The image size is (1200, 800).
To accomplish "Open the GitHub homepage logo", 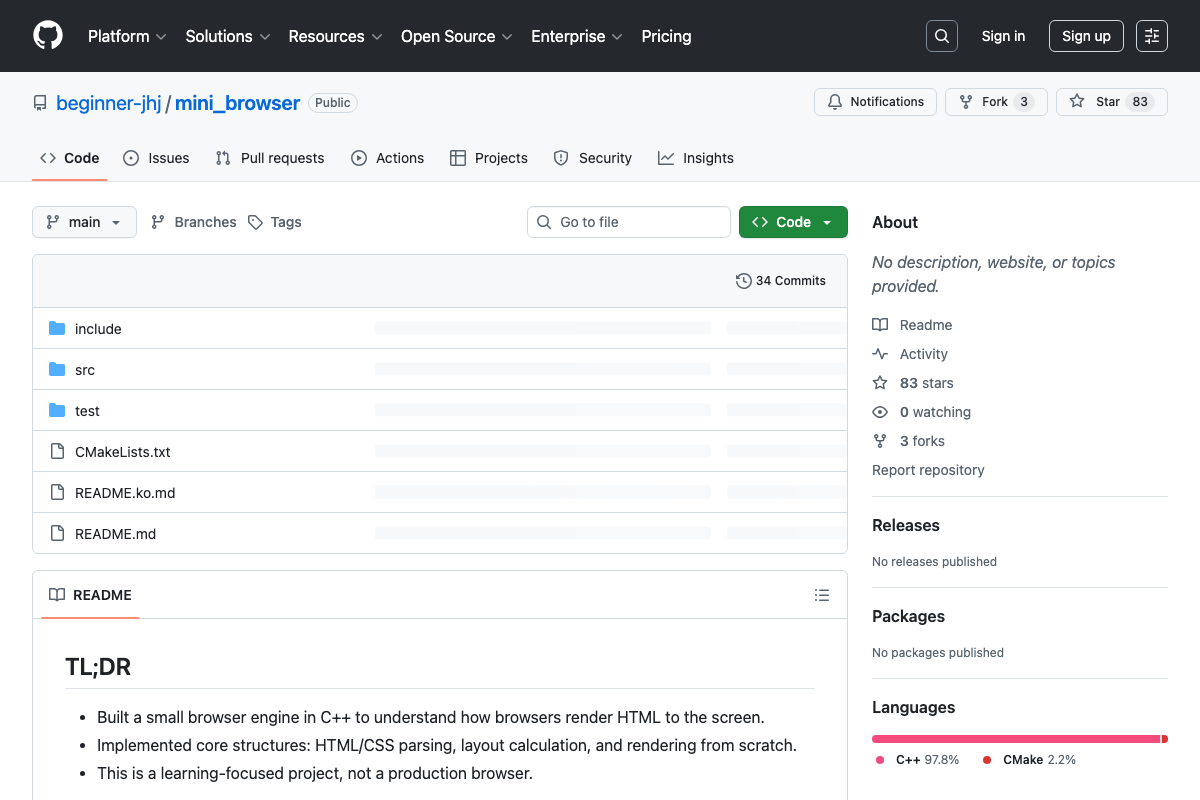I will click(48, 36).
